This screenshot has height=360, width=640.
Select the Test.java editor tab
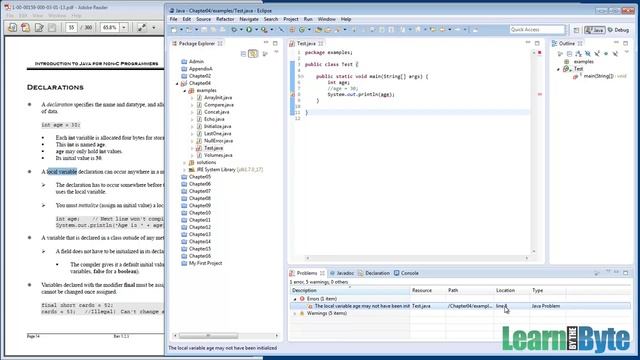pos(305,43)
